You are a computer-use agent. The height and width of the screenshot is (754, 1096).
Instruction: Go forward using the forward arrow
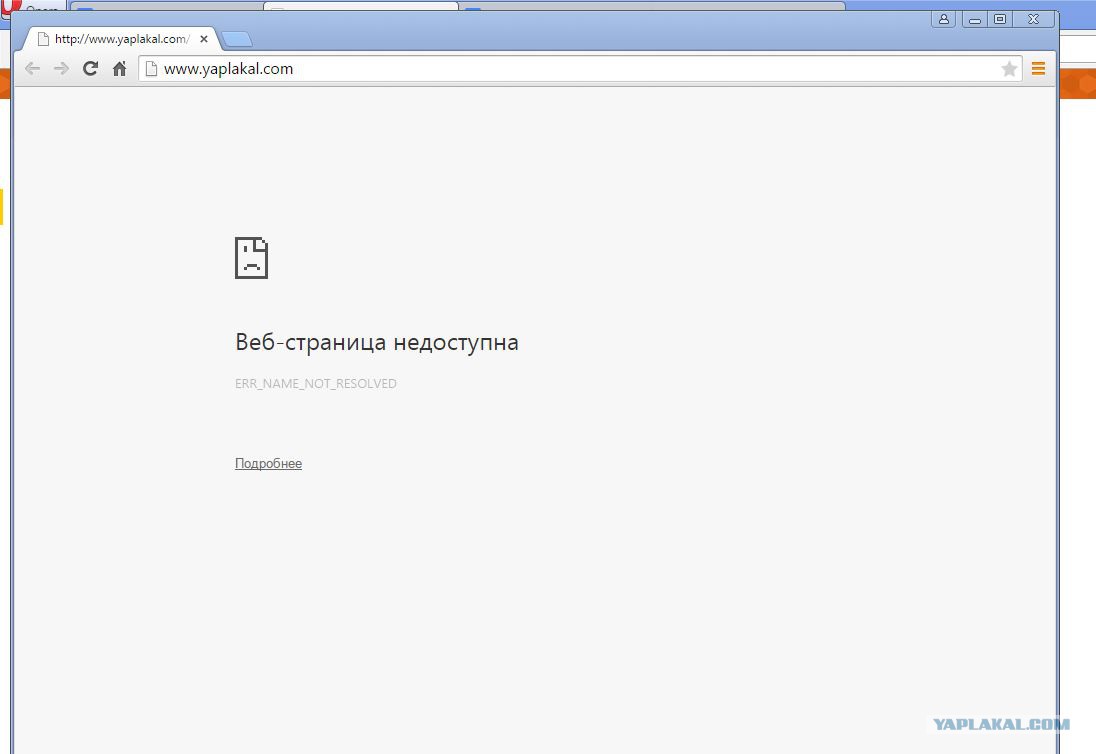click(x=62, y=68)
